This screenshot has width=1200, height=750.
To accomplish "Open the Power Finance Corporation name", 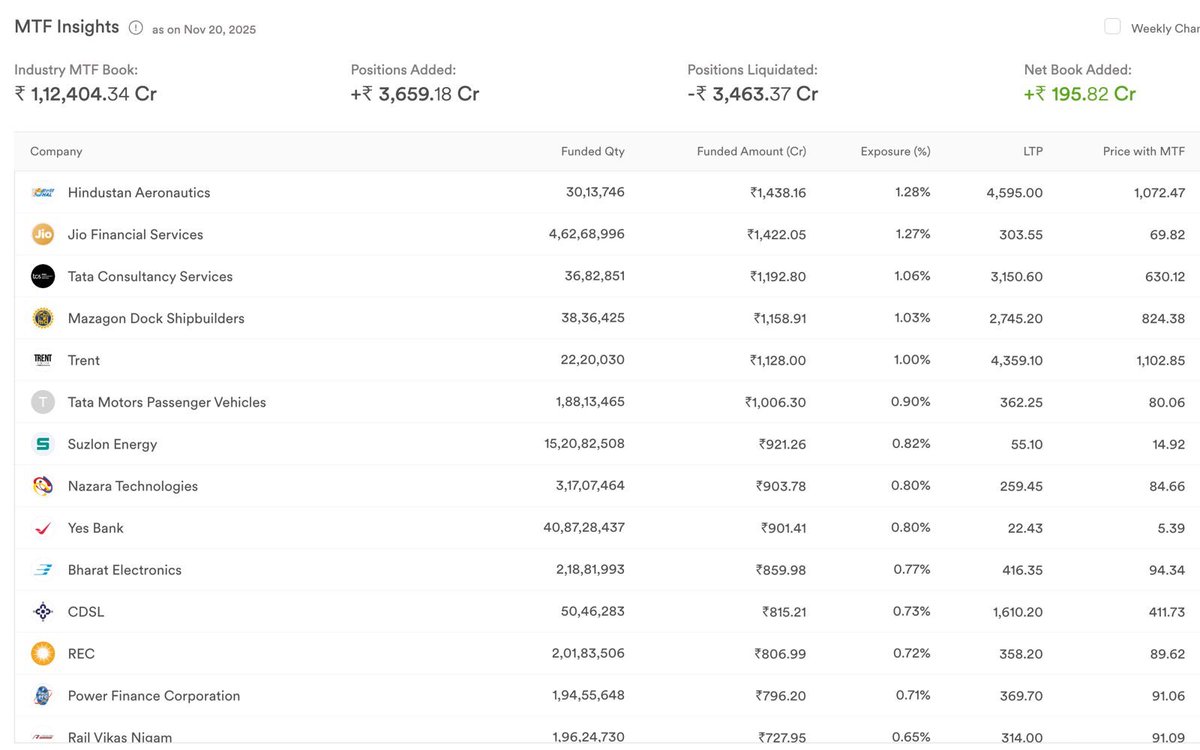I will pyautogui.click(x=154, y=696).
